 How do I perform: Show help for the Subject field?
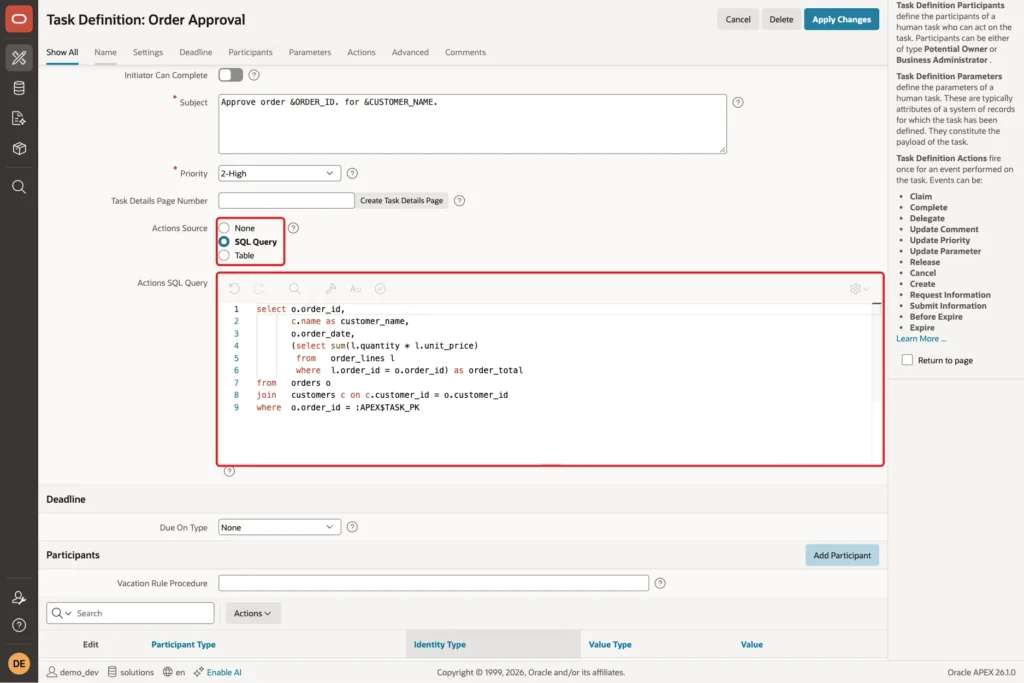[x=738, y=103]
